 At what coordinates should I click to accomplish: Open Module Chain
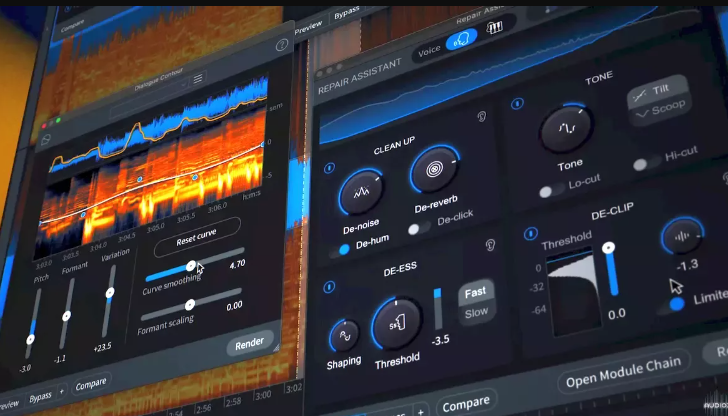(624, 374)
